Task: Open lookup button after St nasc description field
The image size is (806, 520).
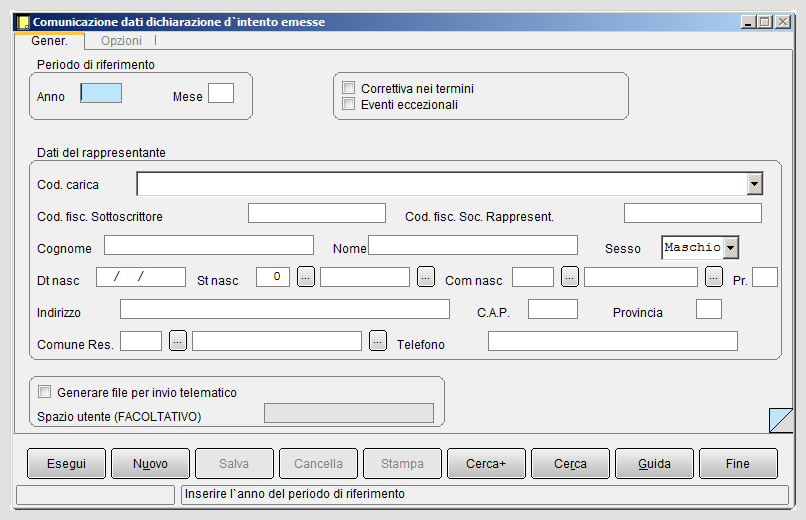Action: (426, 277)
